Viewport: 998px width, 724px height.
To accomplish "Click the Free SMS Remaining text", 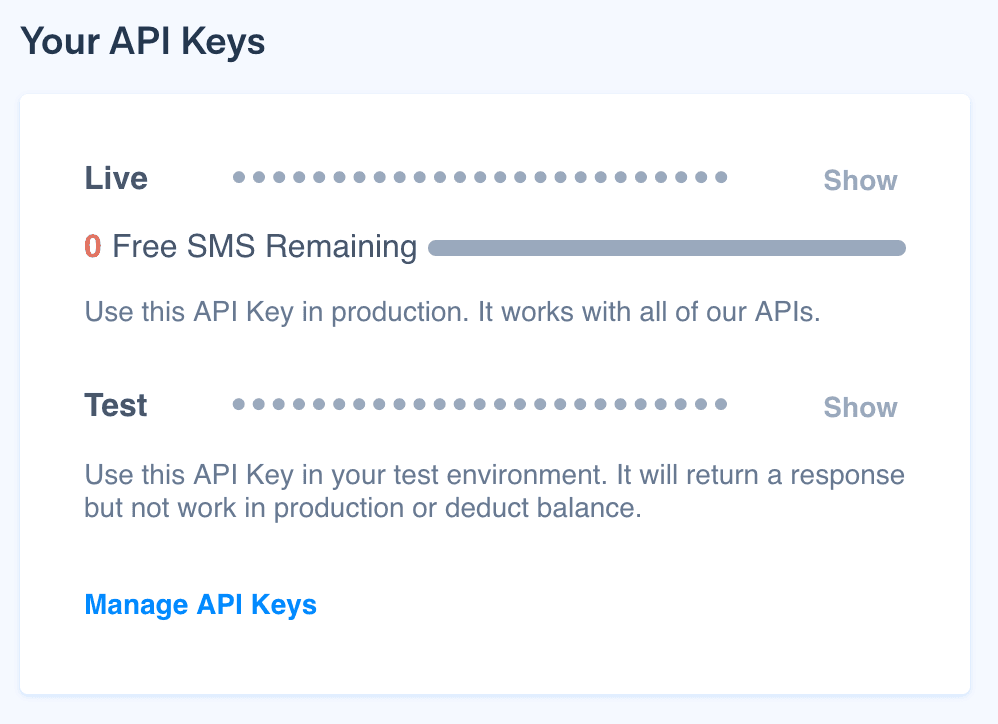I will coord(265,246).
